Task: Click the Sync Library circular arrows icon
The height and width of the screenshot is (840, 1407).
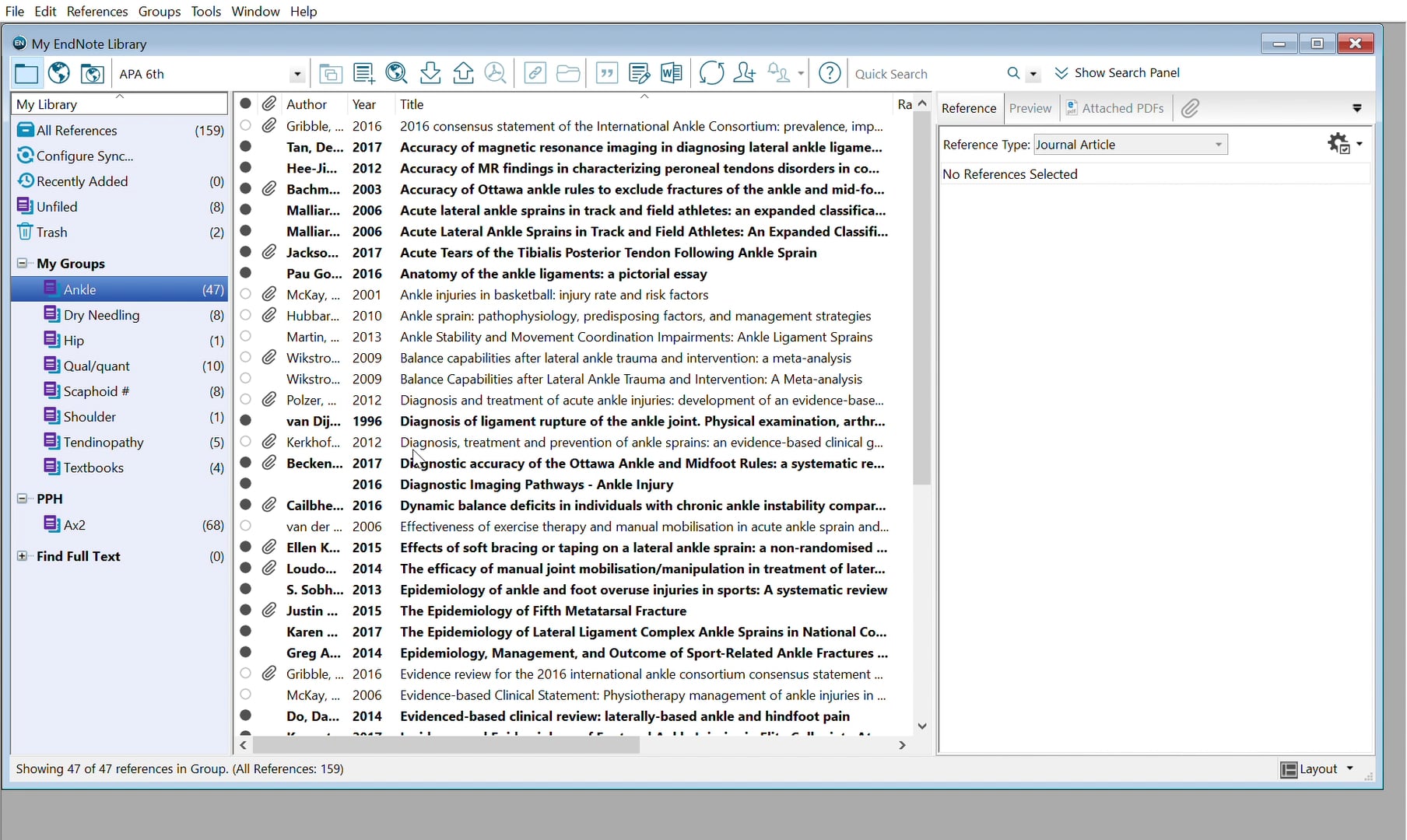Action: coord(711,74)
